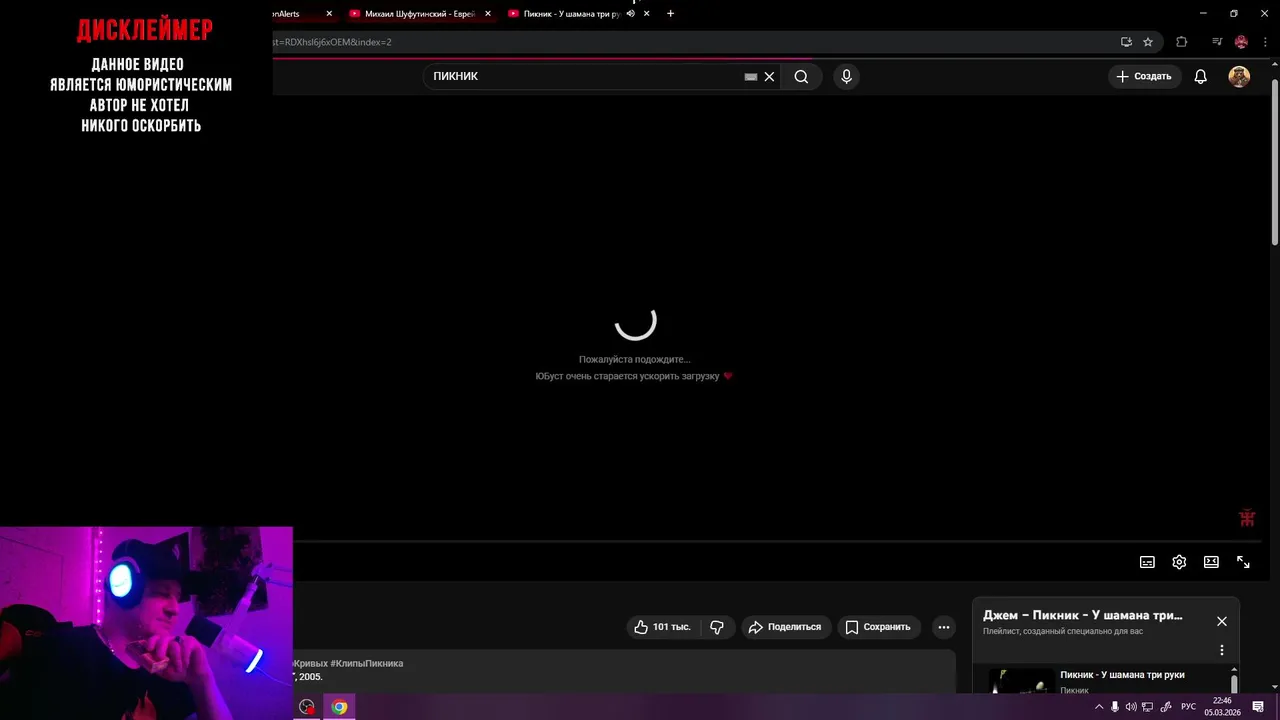Screen dimensions: 1280x720
Task: Toggle subtitles in the video player
Action: click(x=1147, y=562)
